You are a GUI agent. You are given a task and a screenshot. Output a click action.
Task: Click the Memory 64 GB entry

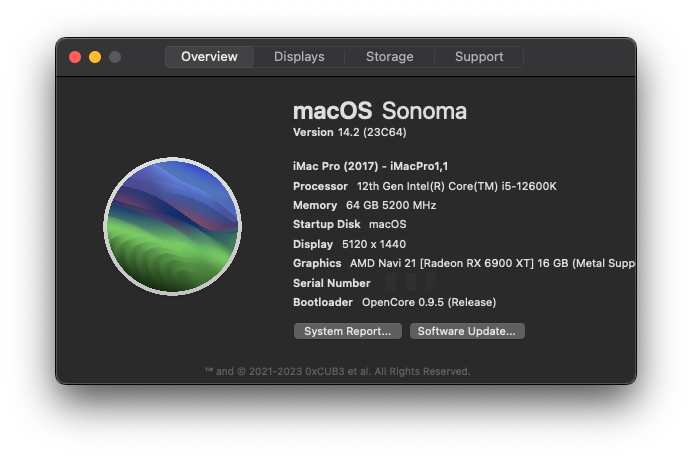tap(364, 205)
